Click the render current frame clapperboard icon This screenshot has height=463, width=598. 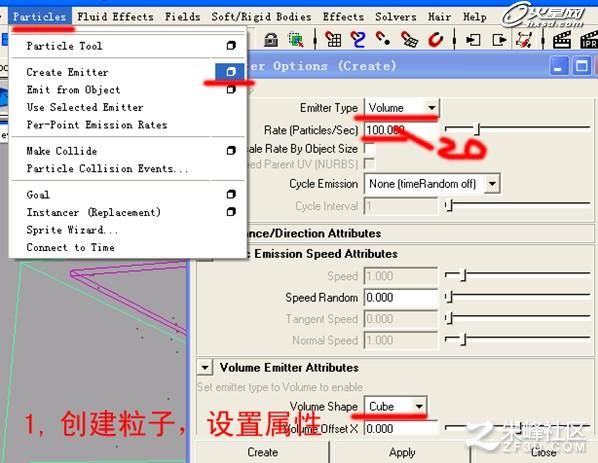(x=562, y=39)
